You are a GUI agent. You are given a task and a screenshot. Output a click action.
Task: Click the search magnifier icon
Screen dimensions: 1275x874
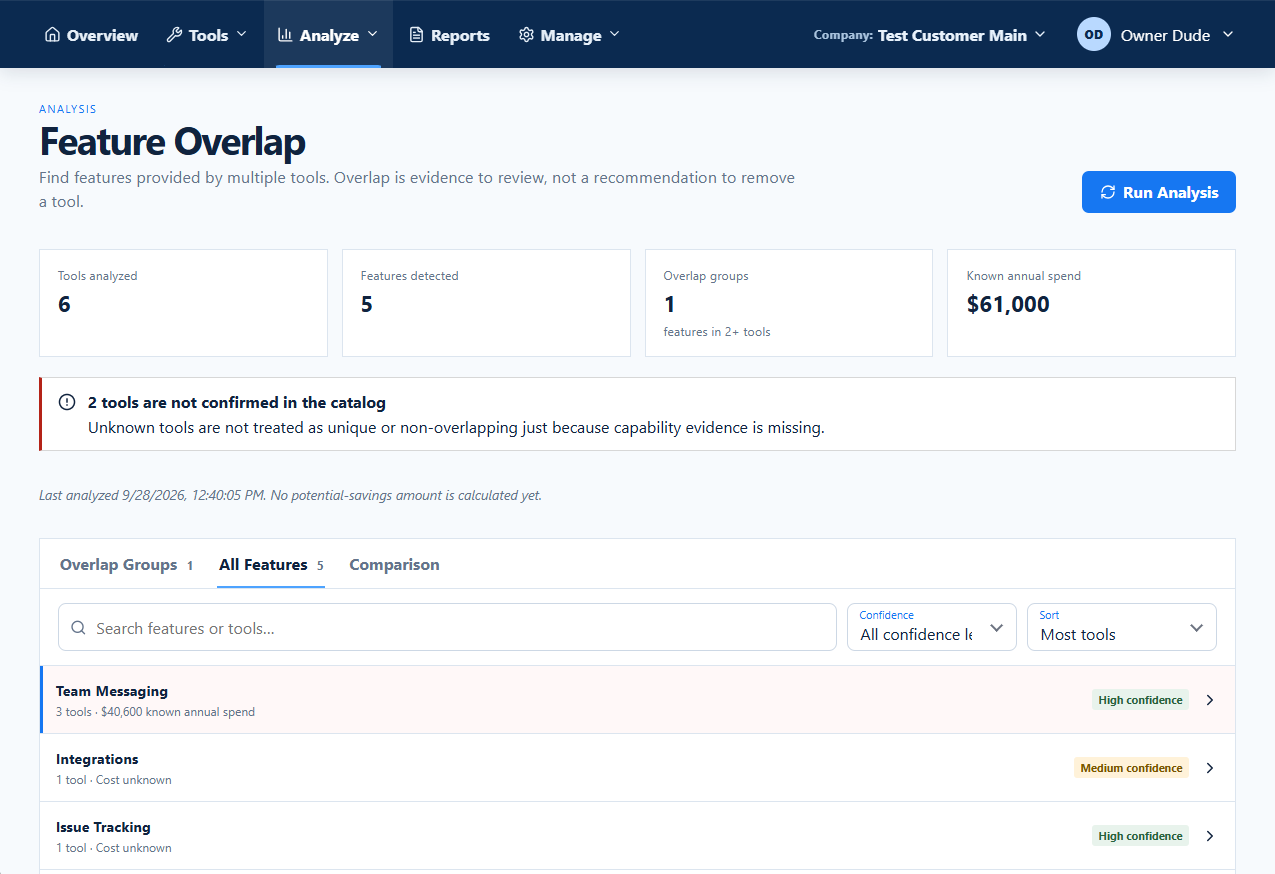tap(78, 628)
